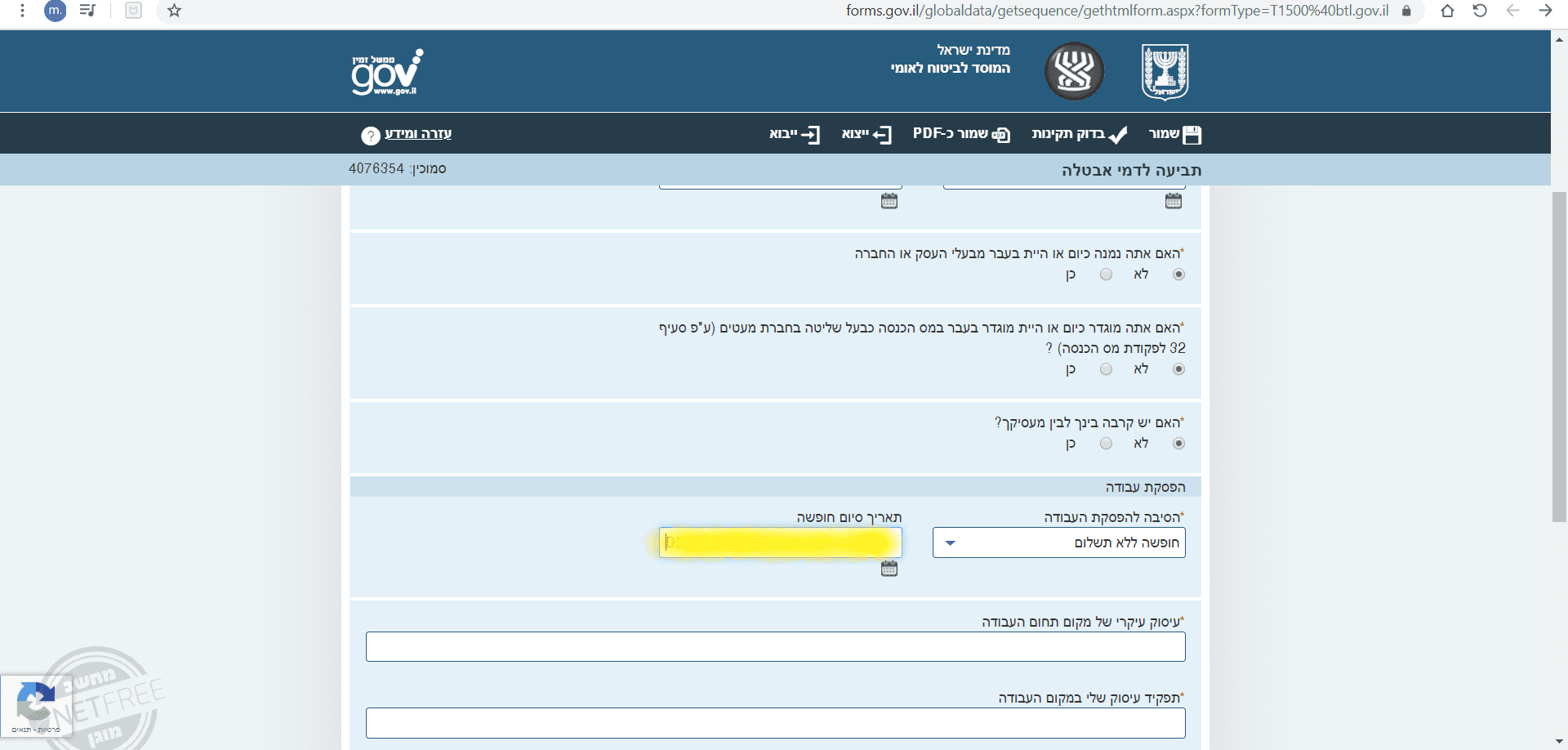The image size is (1568, 750).
Task: Click the question mark help icon
Action: click(x=371, y=136)
